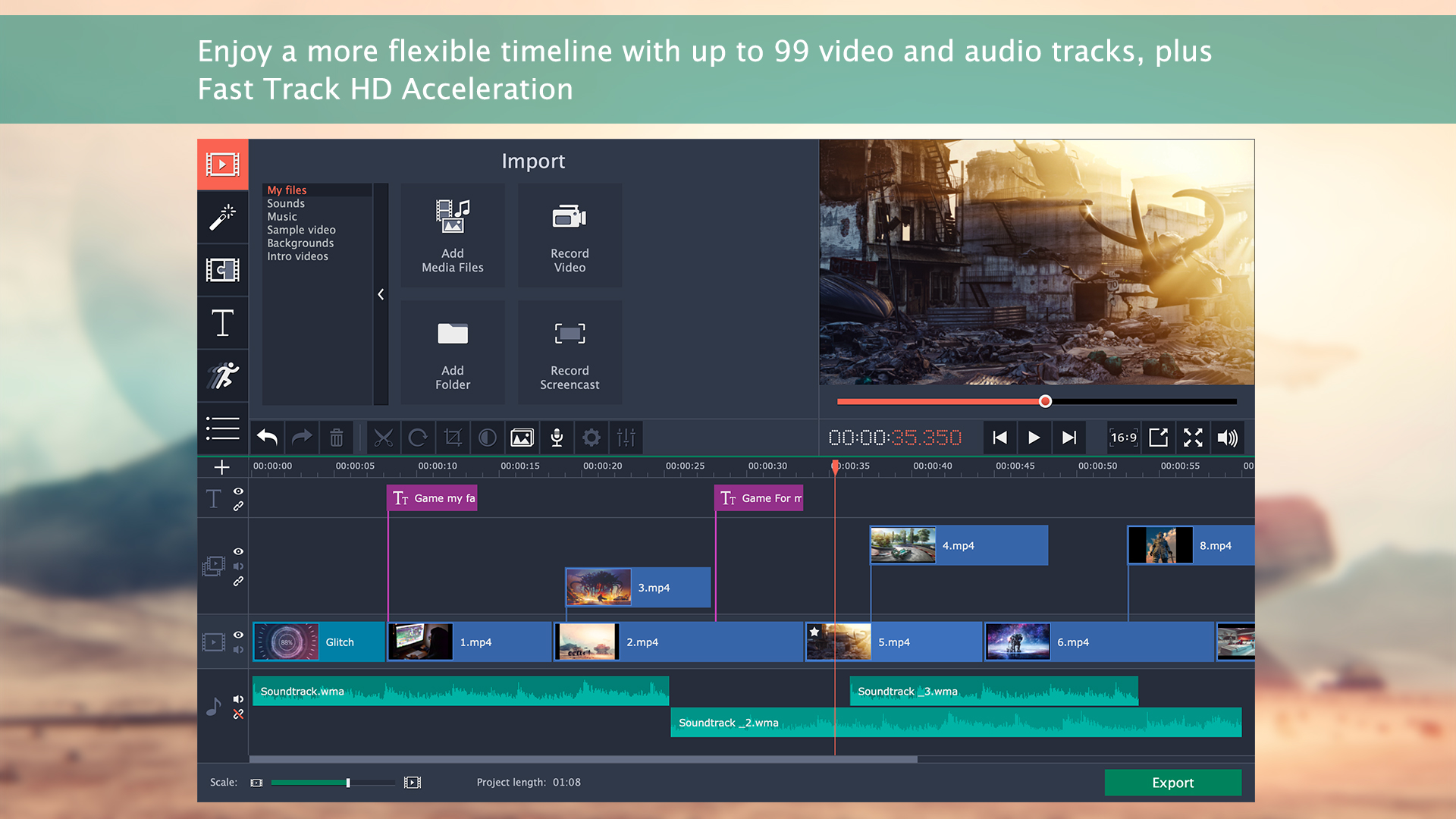1456x819 pixels.
Task: Hide the titles track
Action: pos(238,490)
